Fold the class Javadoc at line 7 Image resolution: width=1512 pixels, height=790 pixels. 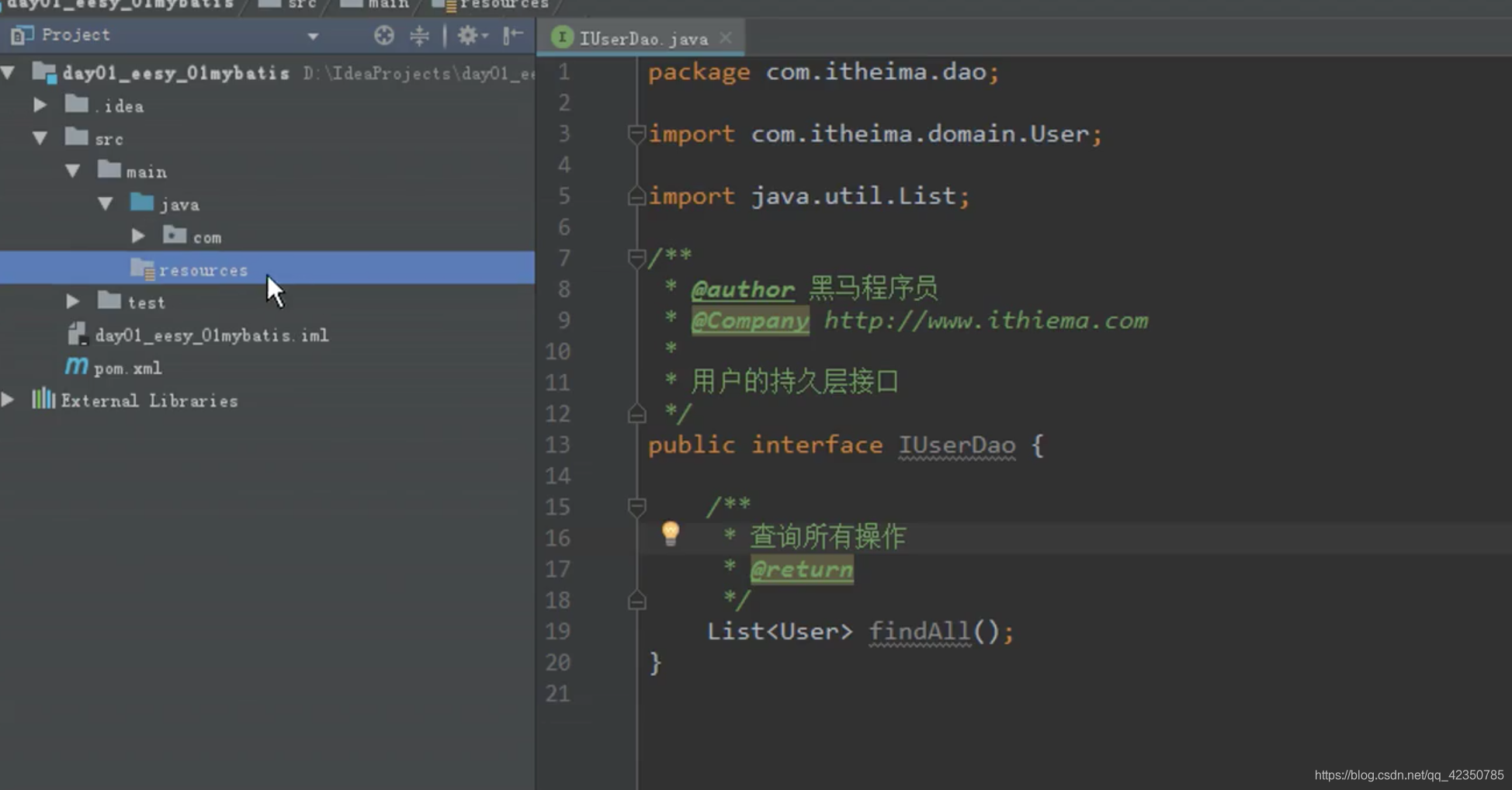tap(636, 258)
